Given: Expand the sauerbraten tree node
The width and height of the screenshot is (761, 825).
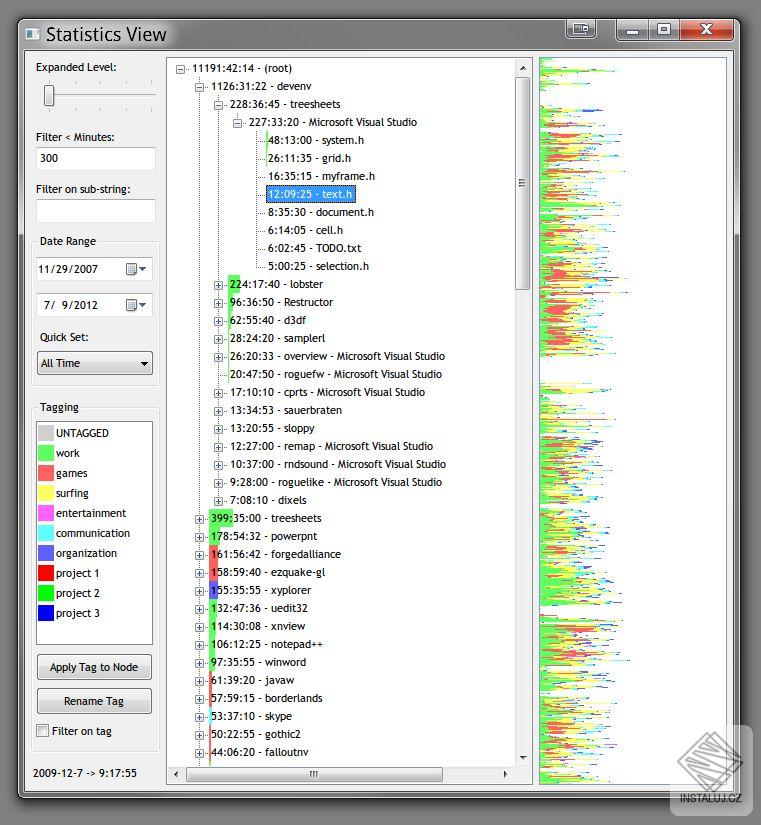Looking at the screenshot, I should 218,411.
